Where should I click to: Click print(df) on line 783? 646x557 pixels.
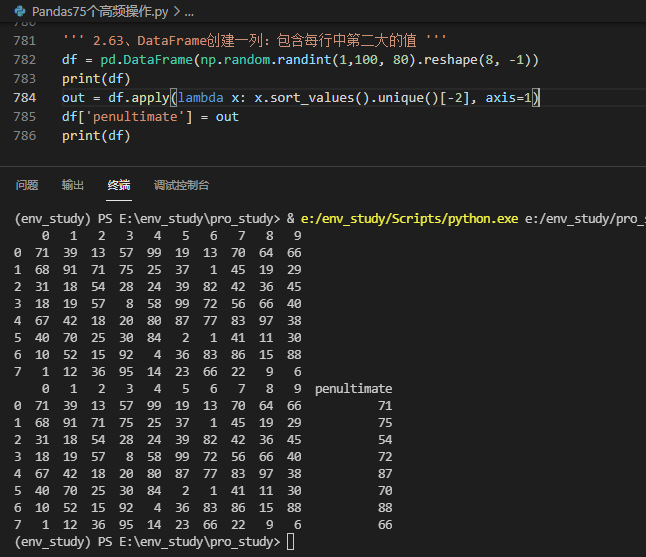pyautogui.click(x=96, y=79)
